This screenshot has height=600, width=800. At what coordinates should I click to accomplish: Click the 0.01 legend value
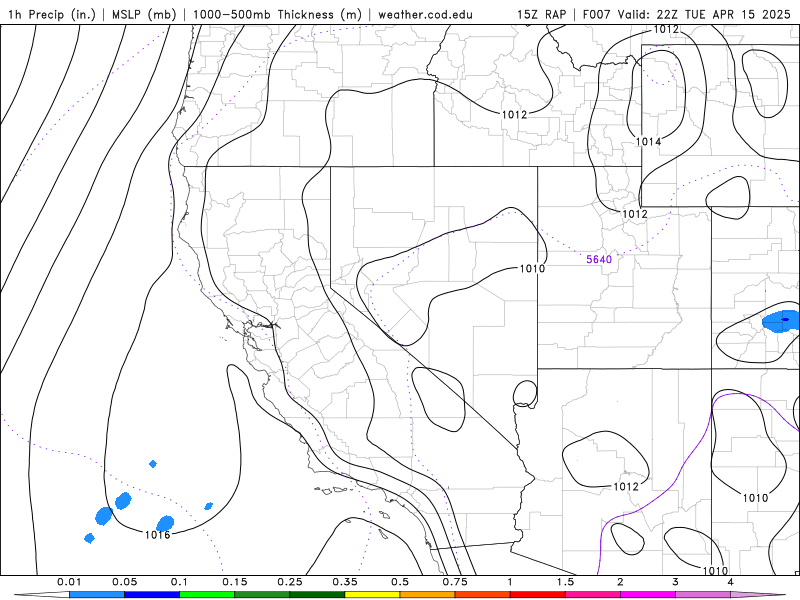point(69,582)
